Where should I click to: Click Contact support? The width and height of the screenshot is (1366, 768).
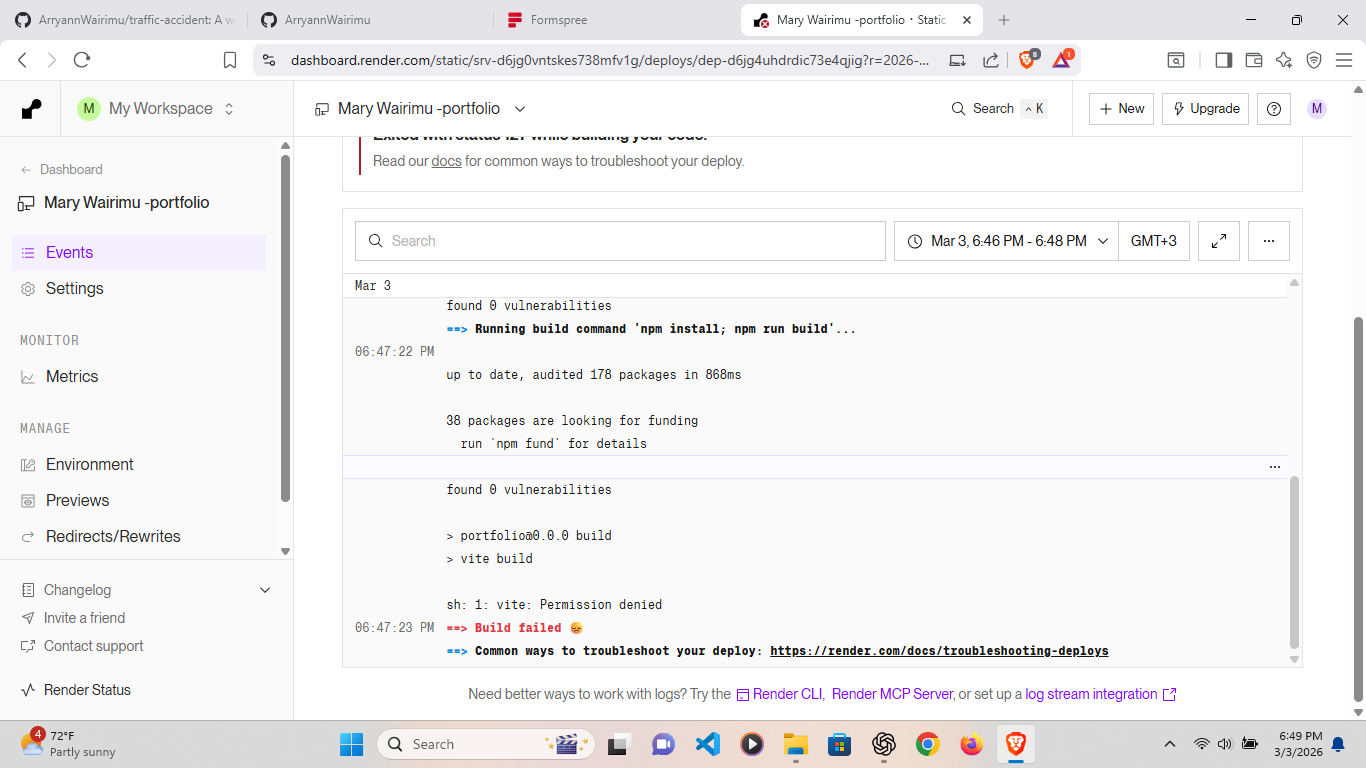click(82, 646)
